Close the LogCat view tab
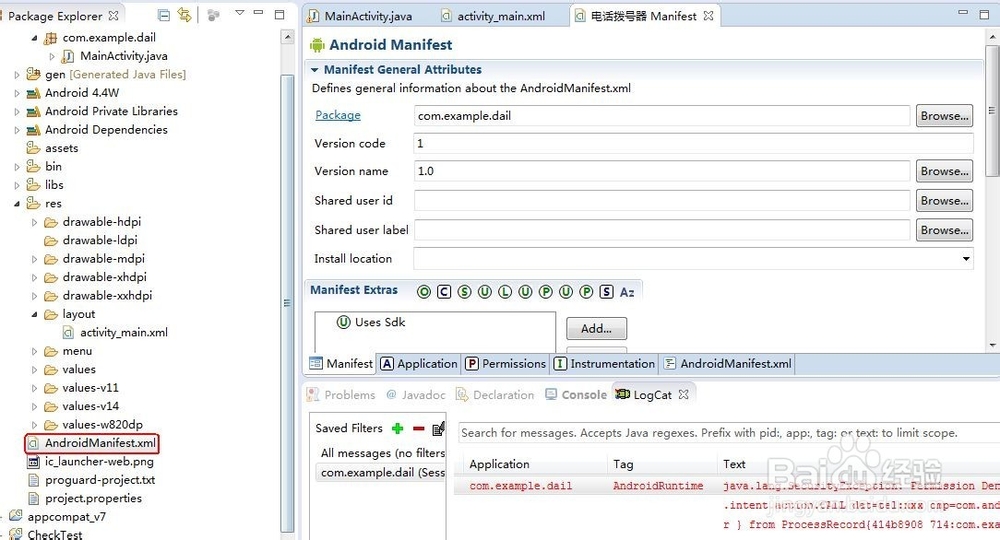The image size is (1000, 540). [x=683, y=395]
